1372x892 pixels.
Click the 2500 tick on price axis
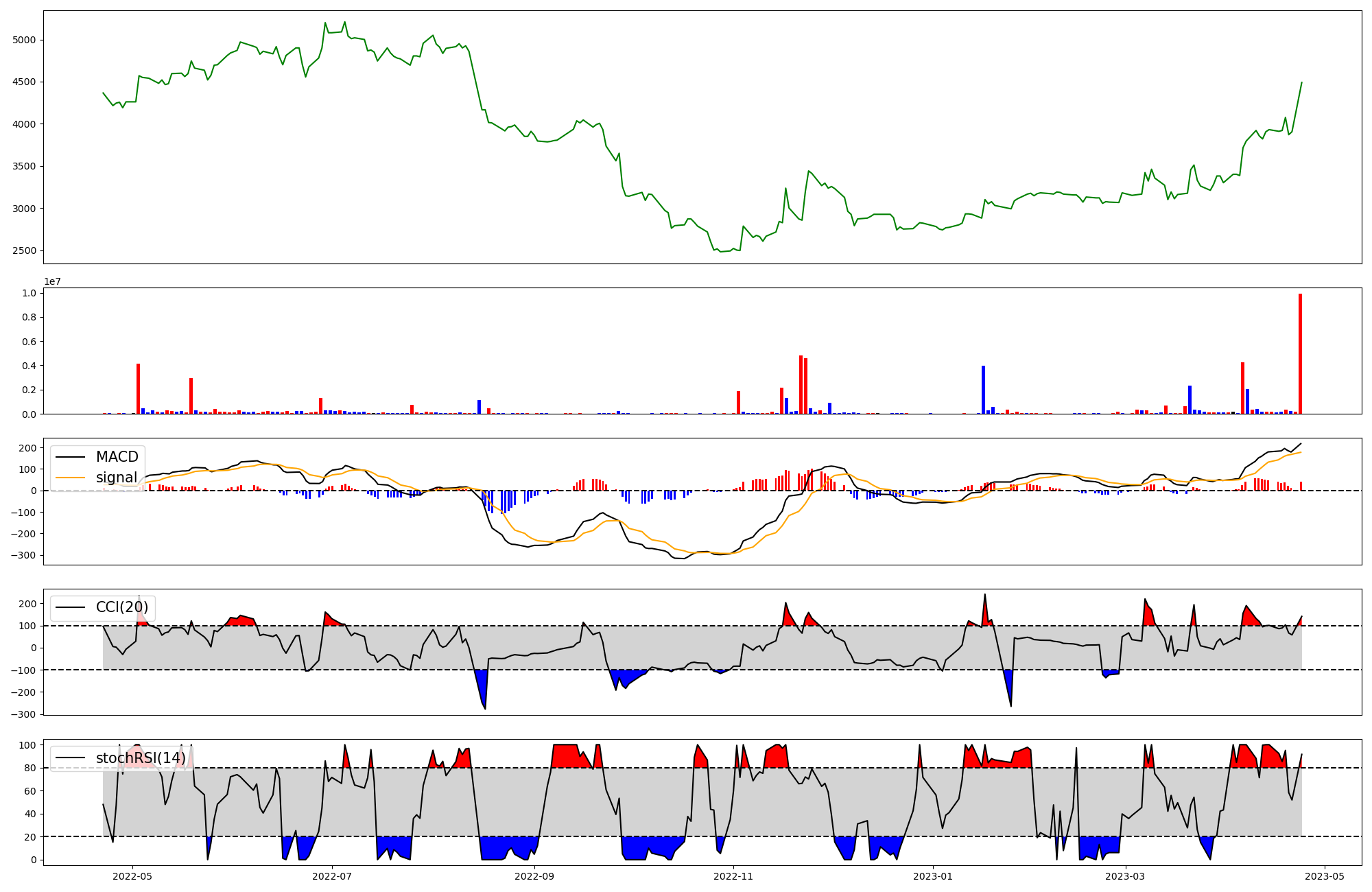click(x=24, y=250)
